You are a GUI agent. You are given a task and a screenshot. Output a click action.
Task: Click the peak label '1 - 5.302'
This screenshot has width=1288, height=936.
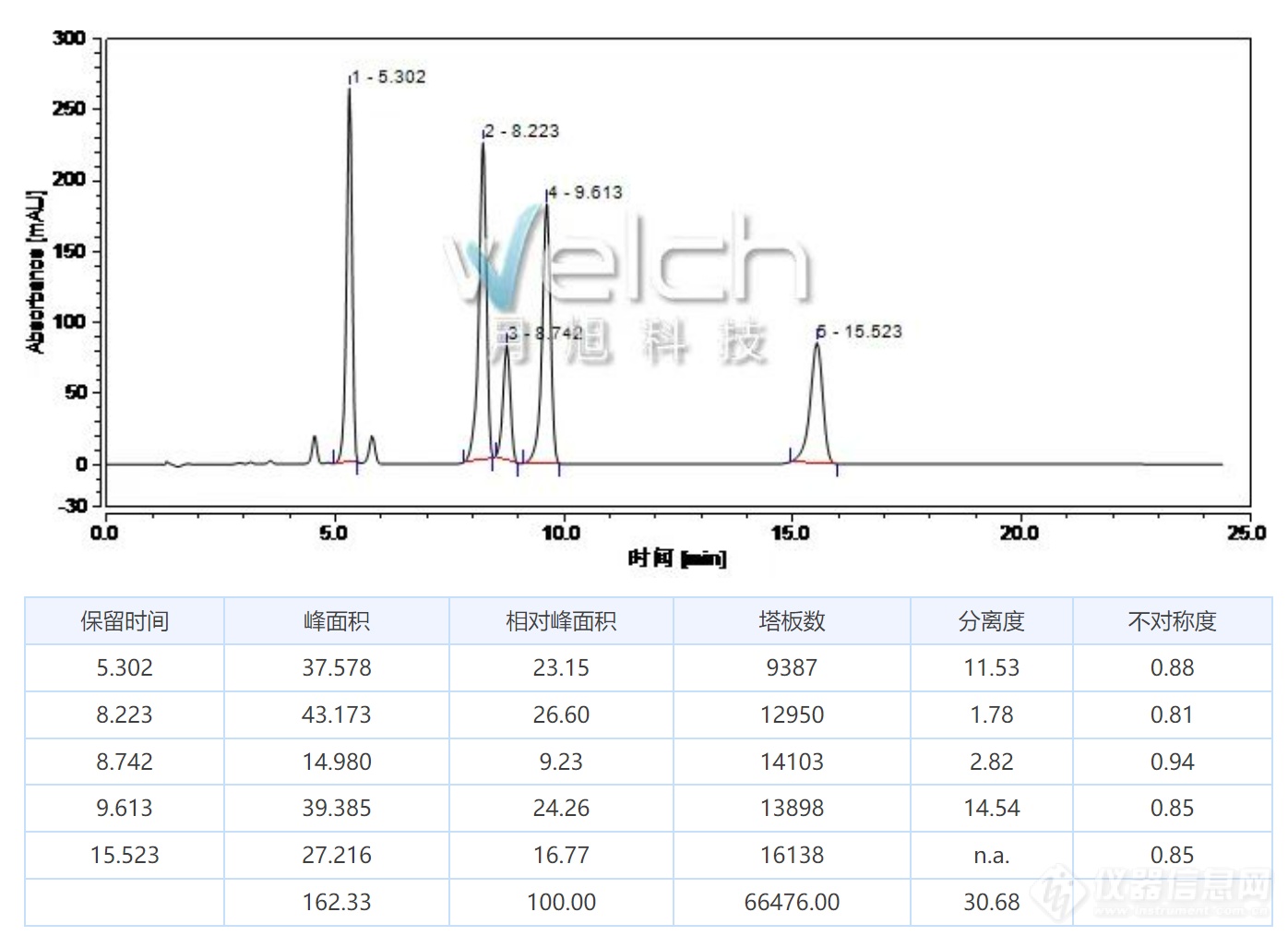click(x=388, y=77)
